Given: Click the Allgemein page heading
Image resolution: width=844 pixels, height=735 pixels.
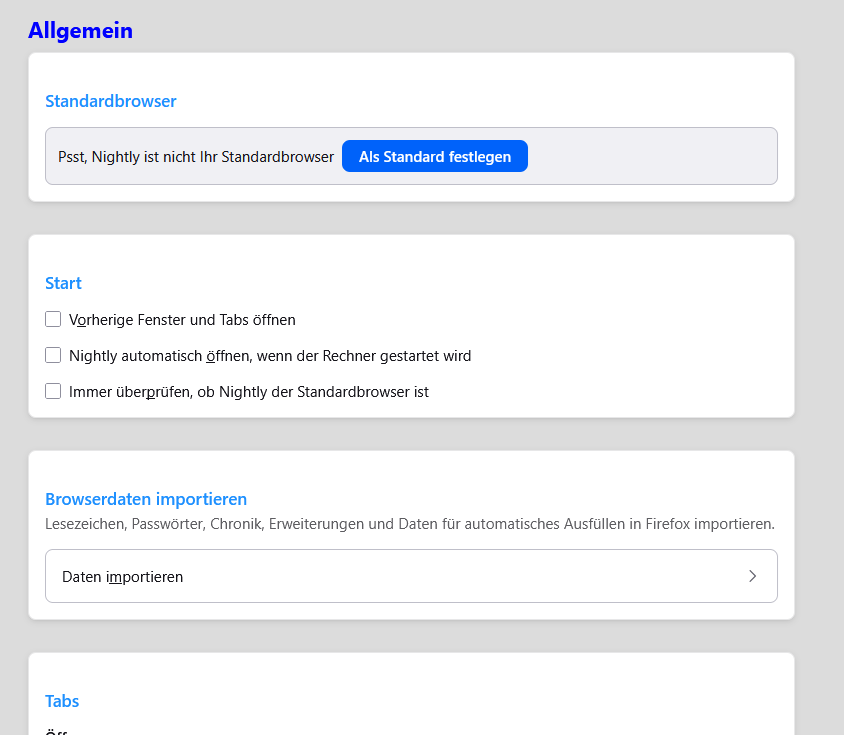Looking at the screenshot, I should pos(80,31).
